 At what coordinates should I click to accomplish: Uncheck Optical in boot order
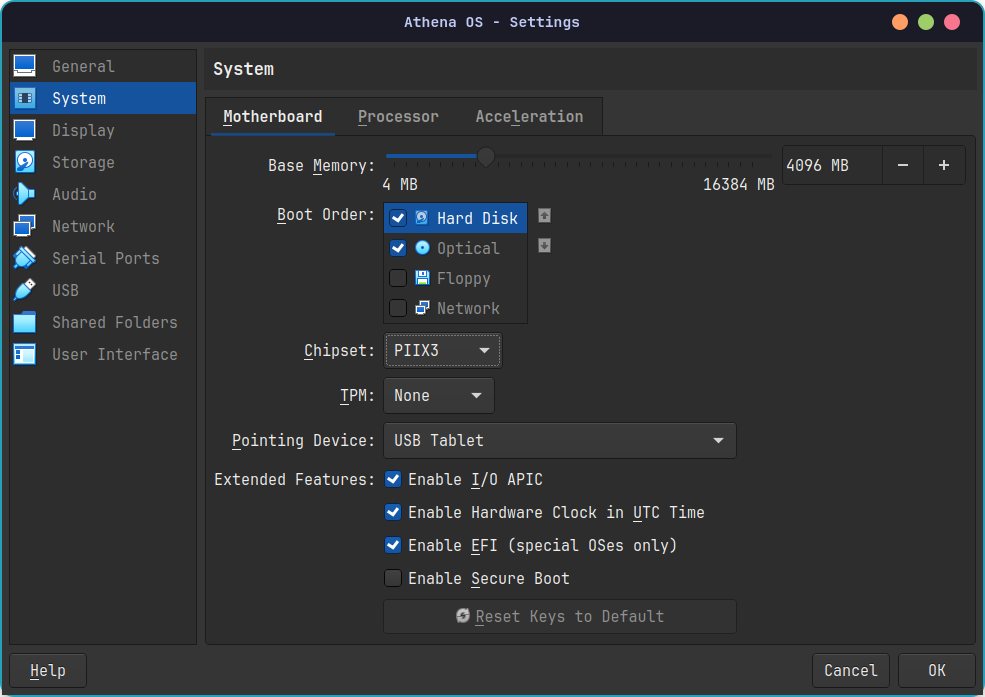click(x=398, y=248)
